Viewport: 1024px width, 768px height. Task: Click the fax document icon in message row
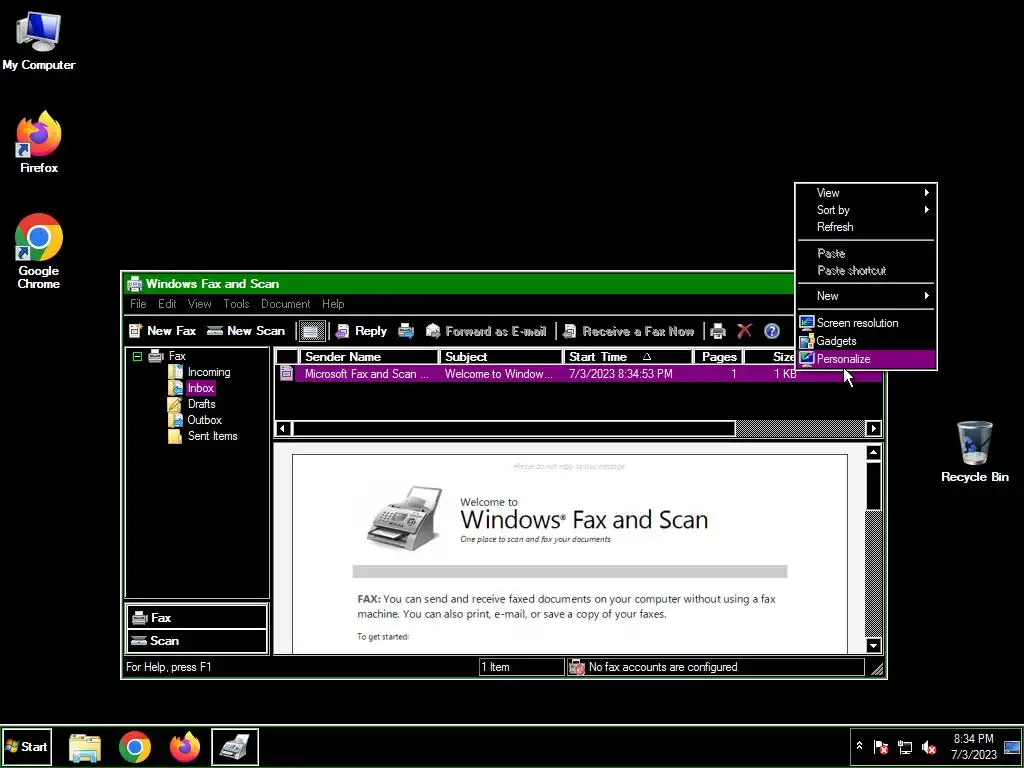tap(286, 374)
